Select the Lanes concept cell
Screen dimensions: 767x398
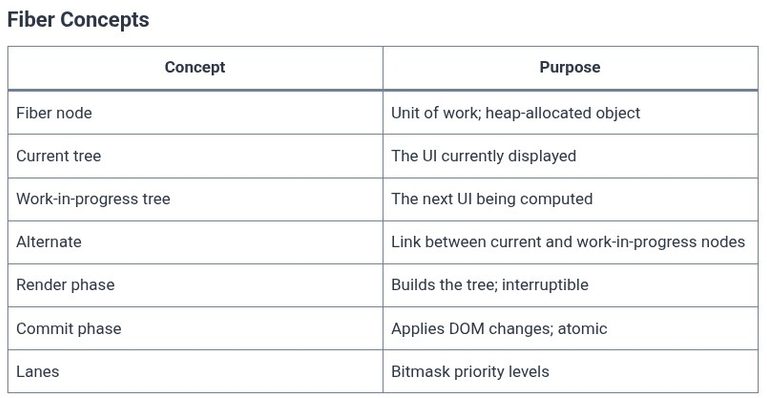click(195, 371)
